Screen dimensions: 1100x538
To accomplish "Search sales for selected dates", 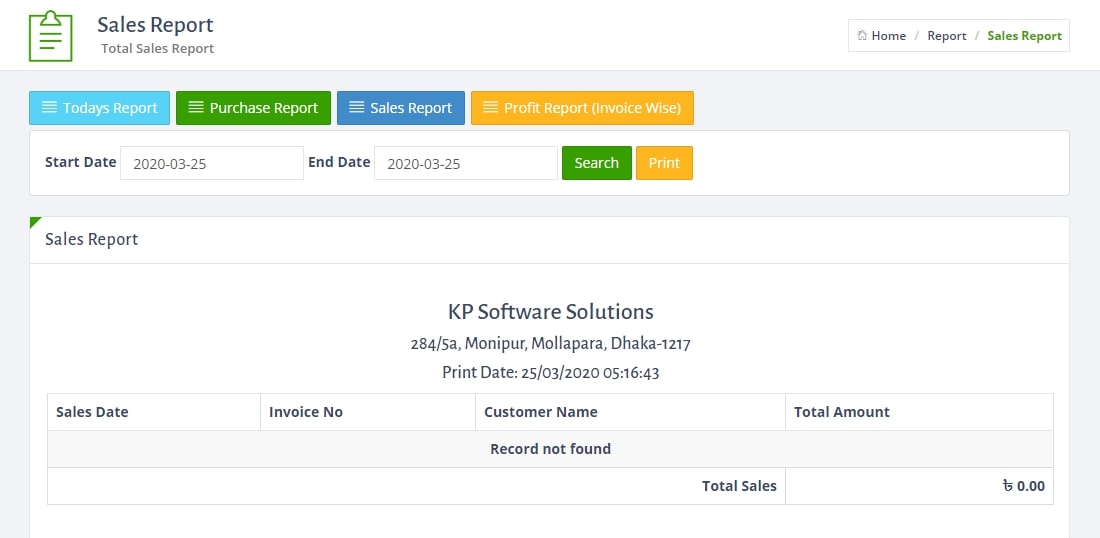I will click(596, 163).
